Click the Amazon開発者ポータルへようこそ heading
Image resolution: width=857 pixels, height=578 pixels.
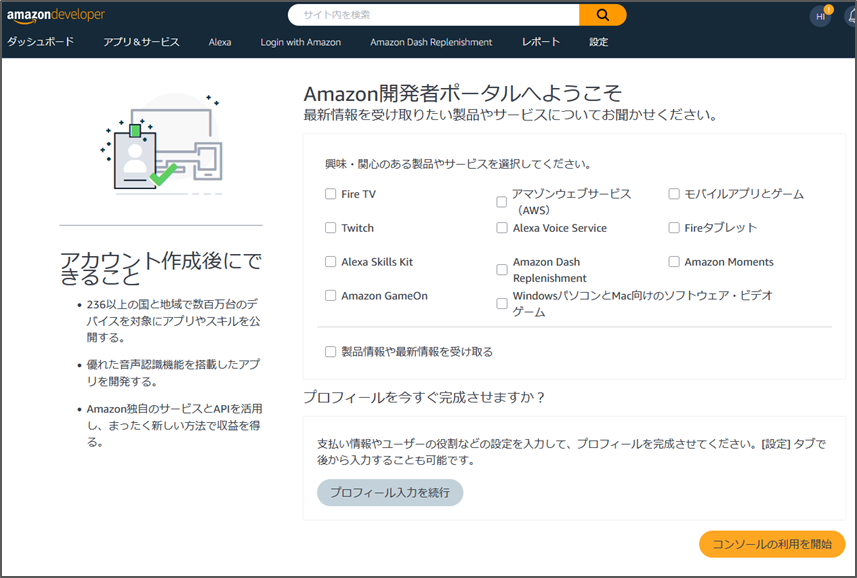pyautogui.click(x=462, y=93)
